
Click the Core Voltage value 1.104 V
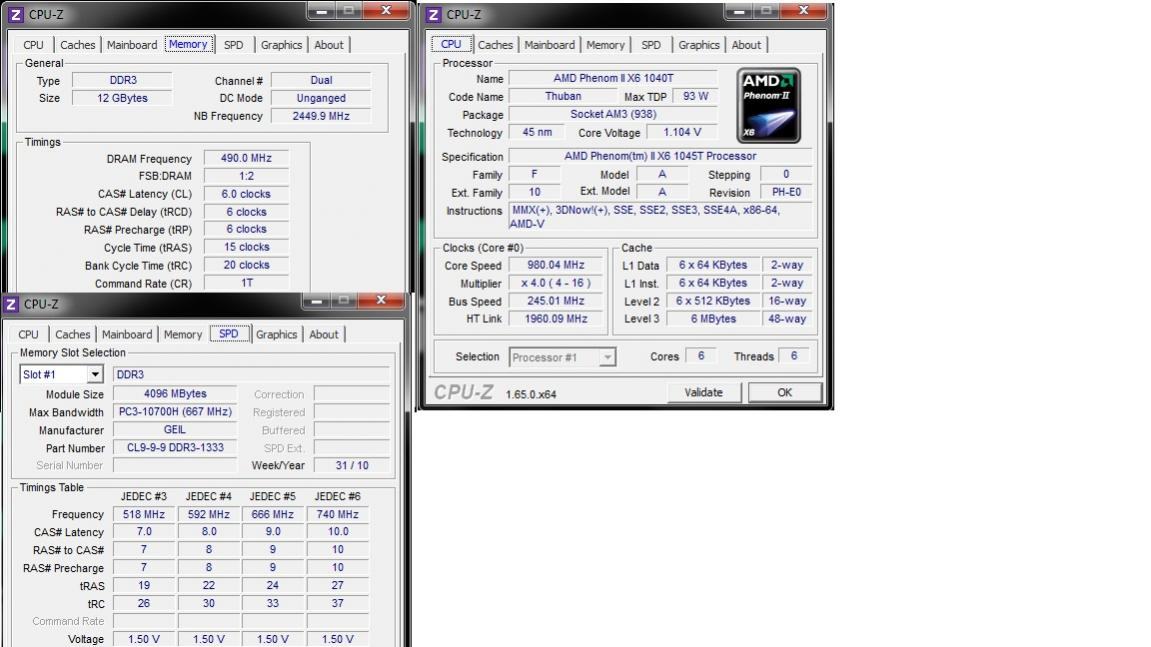click(682, 132)
